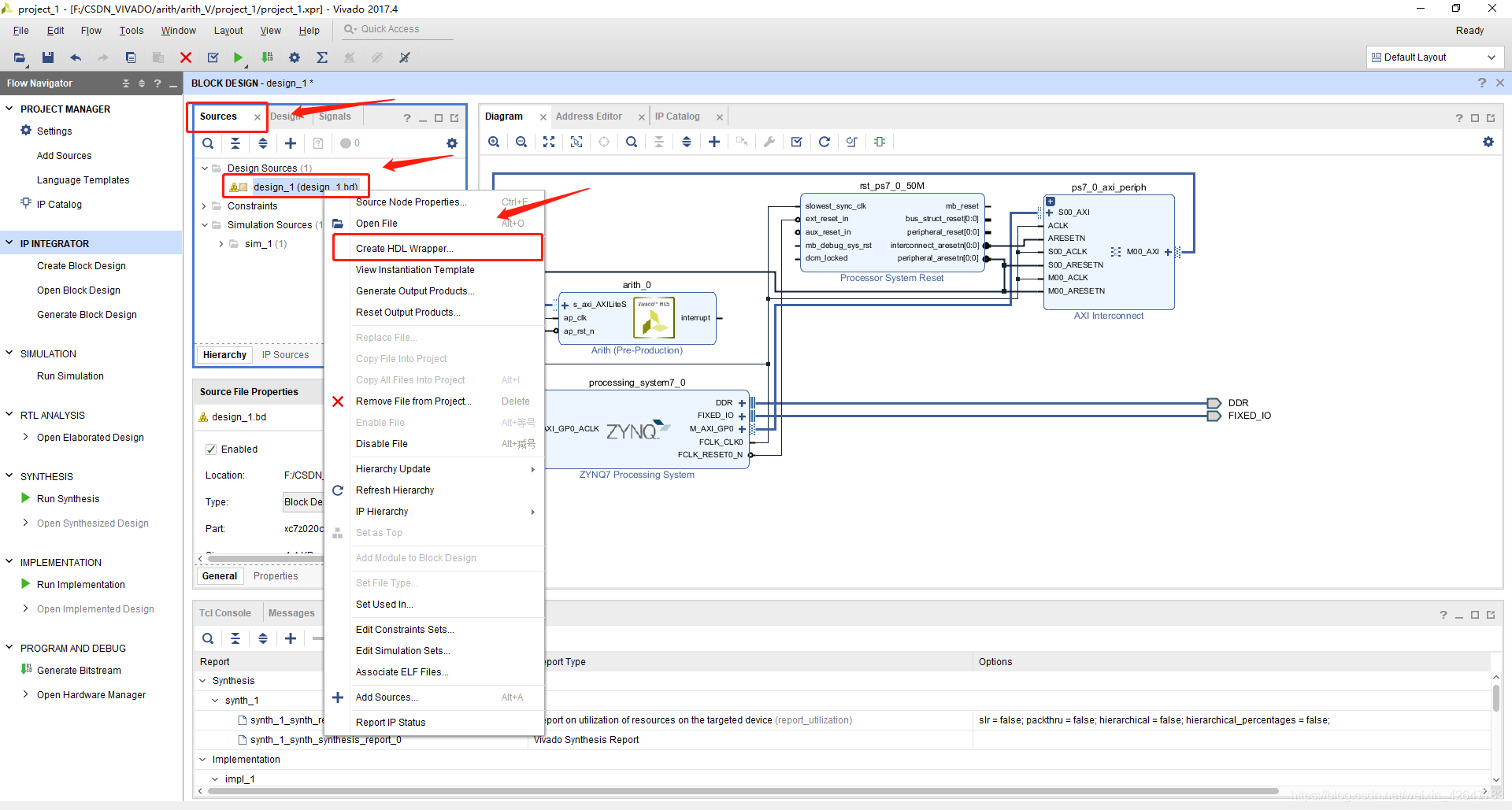Switch to the Signals tab
The image size is (1512, 810).
pyautogui.click(x=335, y=117)
